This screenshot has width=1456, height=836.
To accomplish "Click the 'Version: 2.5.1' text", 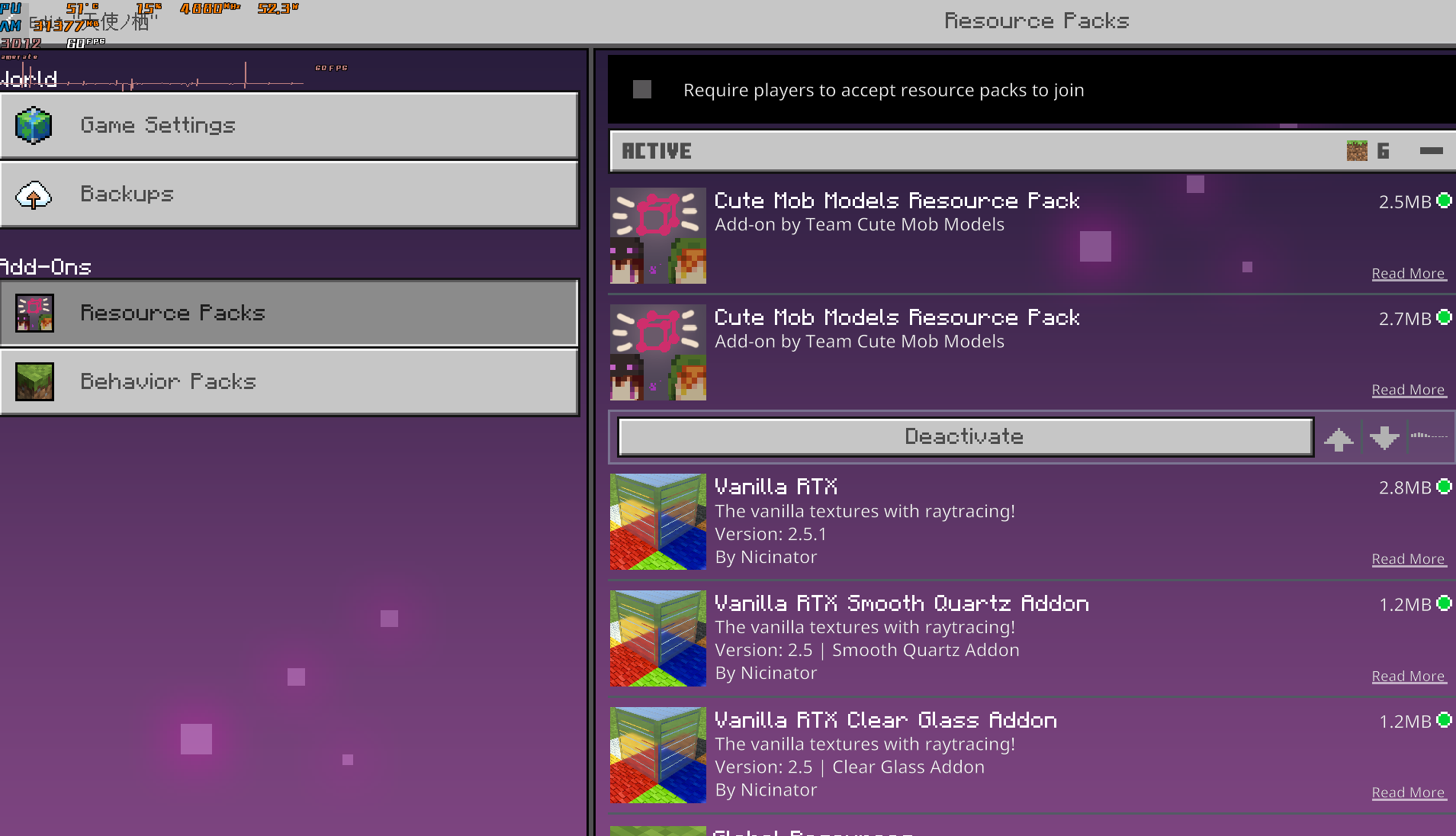I will tap(770, 534).
